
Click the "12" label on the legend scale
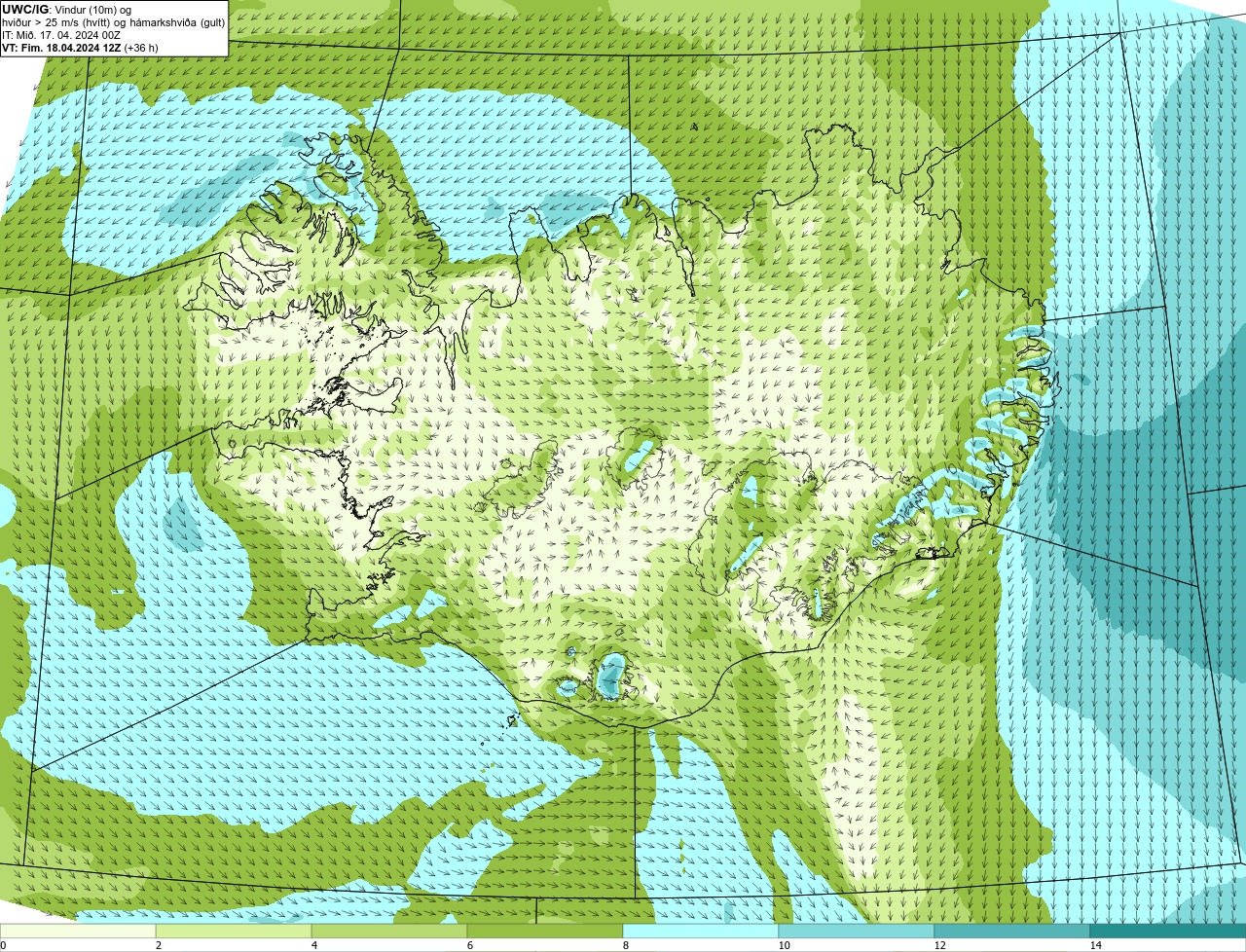click(x=939, y=945)
